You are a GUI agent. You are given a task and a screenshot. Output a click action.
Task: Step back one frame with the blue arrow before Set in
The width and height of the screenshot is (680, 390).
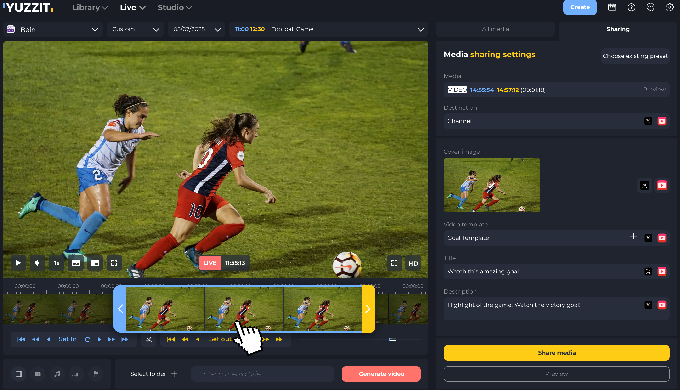pyautogui.click(x=49, y=339)
